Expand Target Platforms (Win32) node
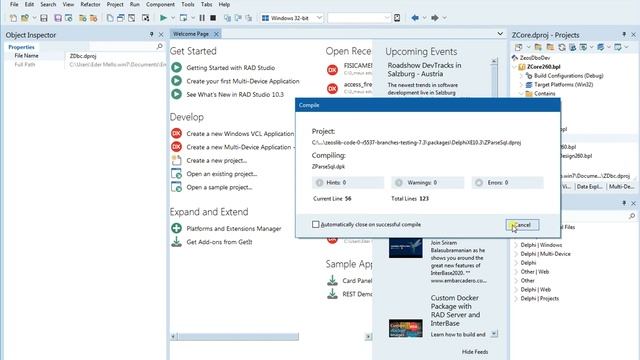This screenshot has width=640, height=360. (x=521, y=85)
